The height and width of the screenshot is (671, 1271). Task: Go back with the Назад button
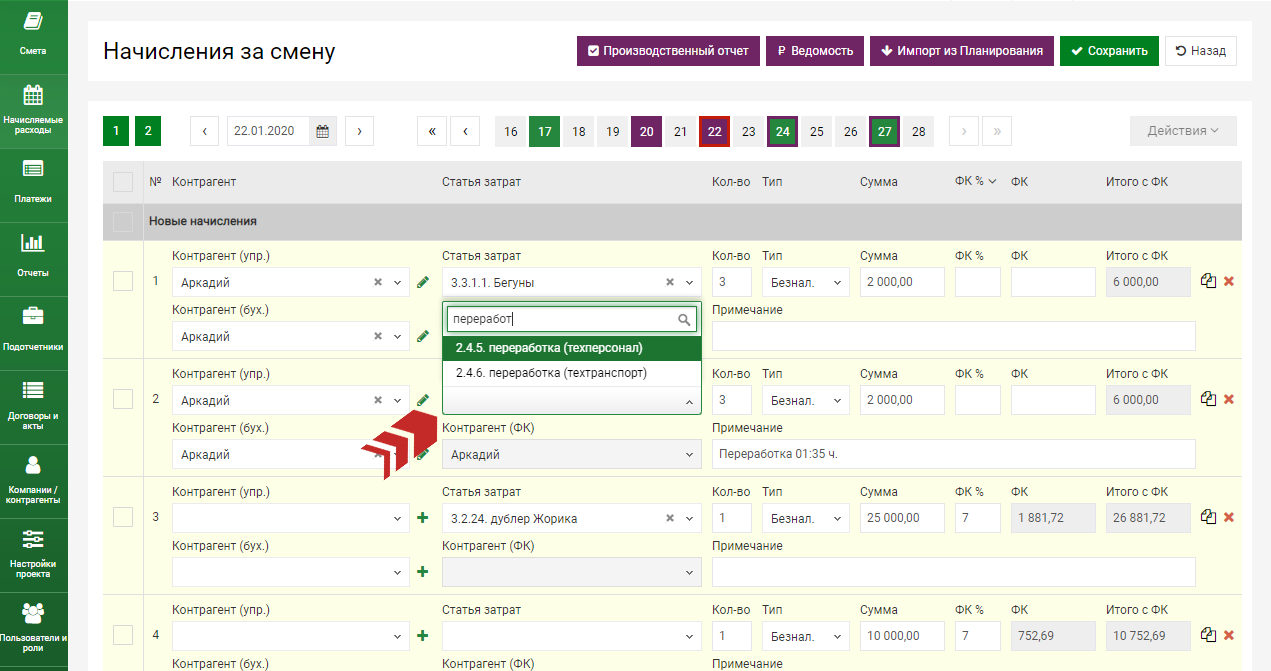click(1201, 51)
